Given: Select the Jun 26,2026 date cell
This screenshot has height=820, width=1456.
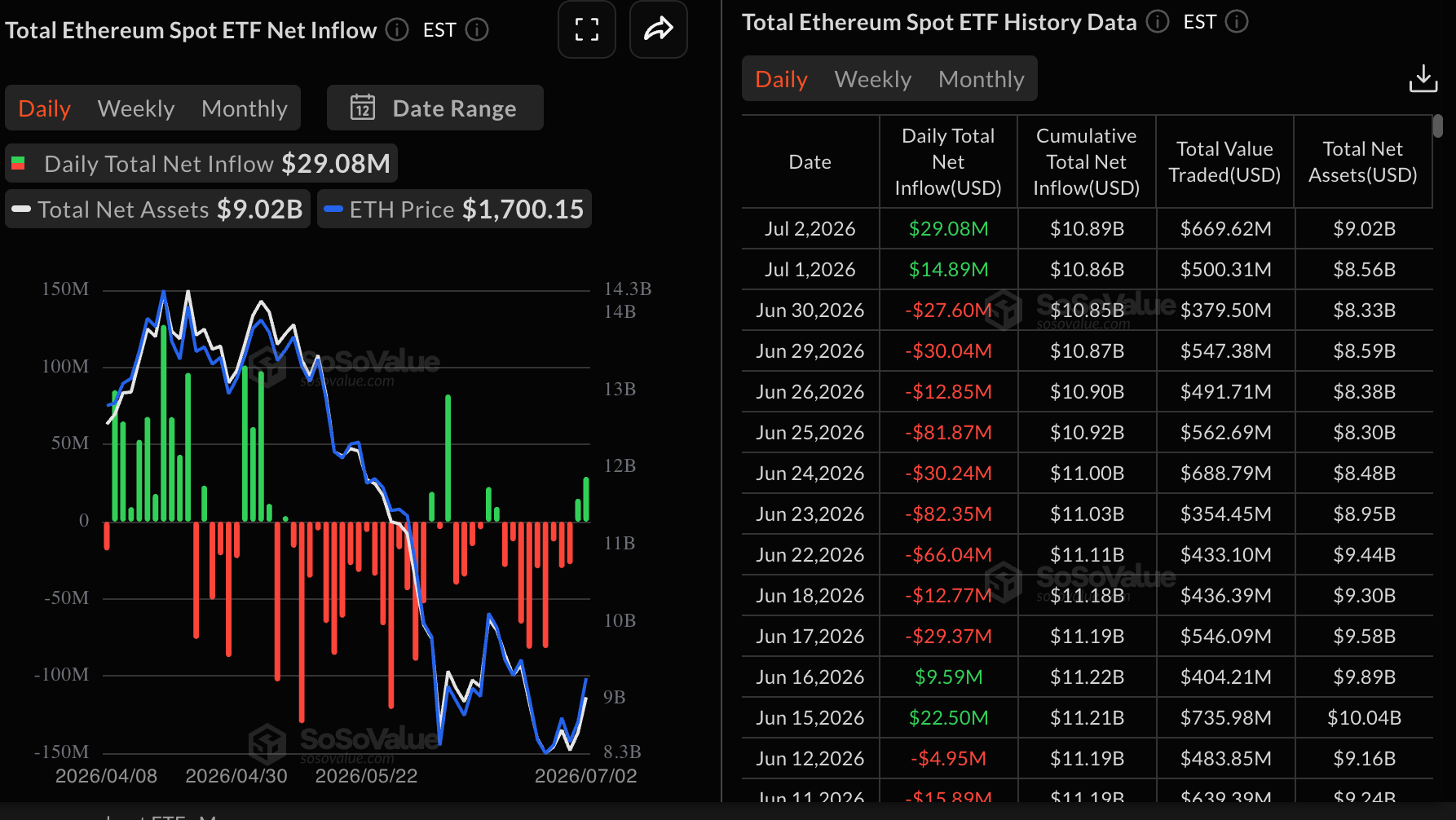Looking at the screenshot, I should pyautogui.click(x=810, y=392).
